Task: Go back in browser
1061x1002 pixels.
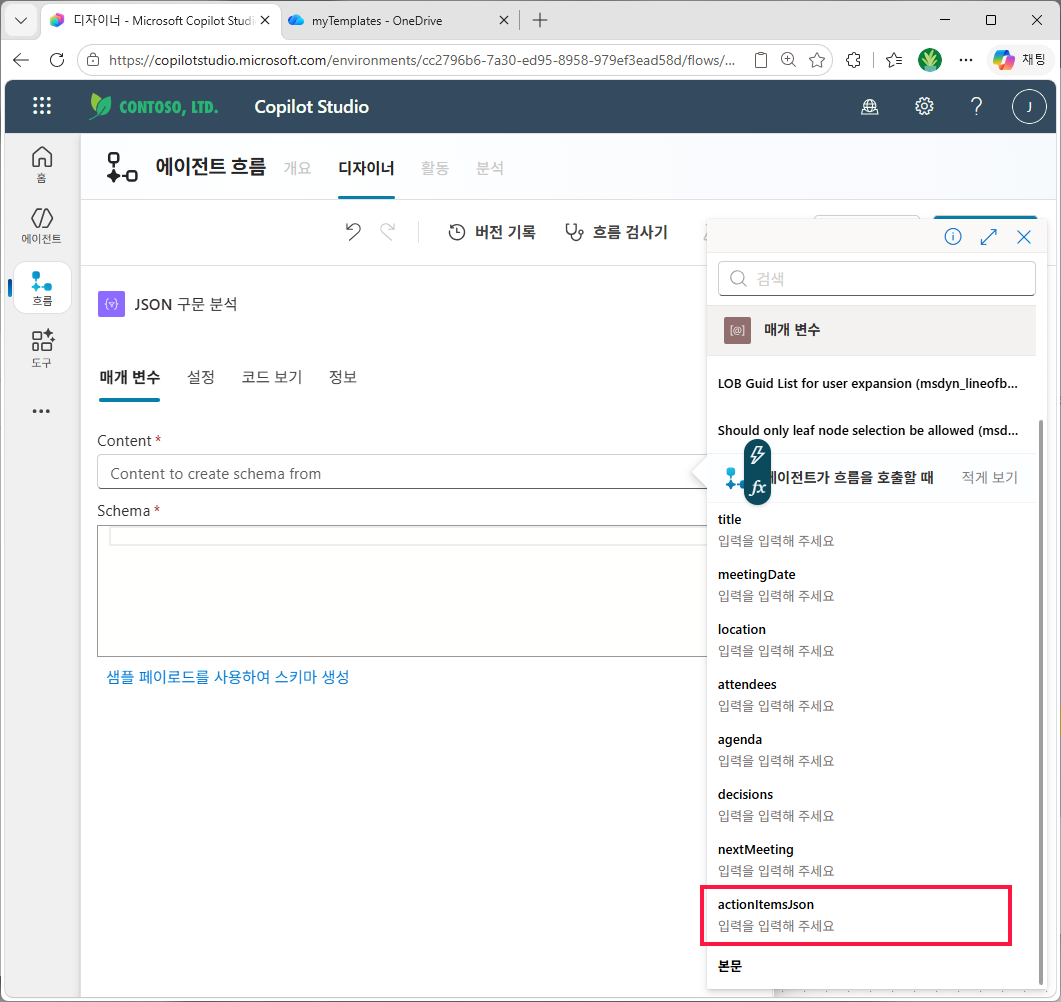Action: (x=22, y=60)
